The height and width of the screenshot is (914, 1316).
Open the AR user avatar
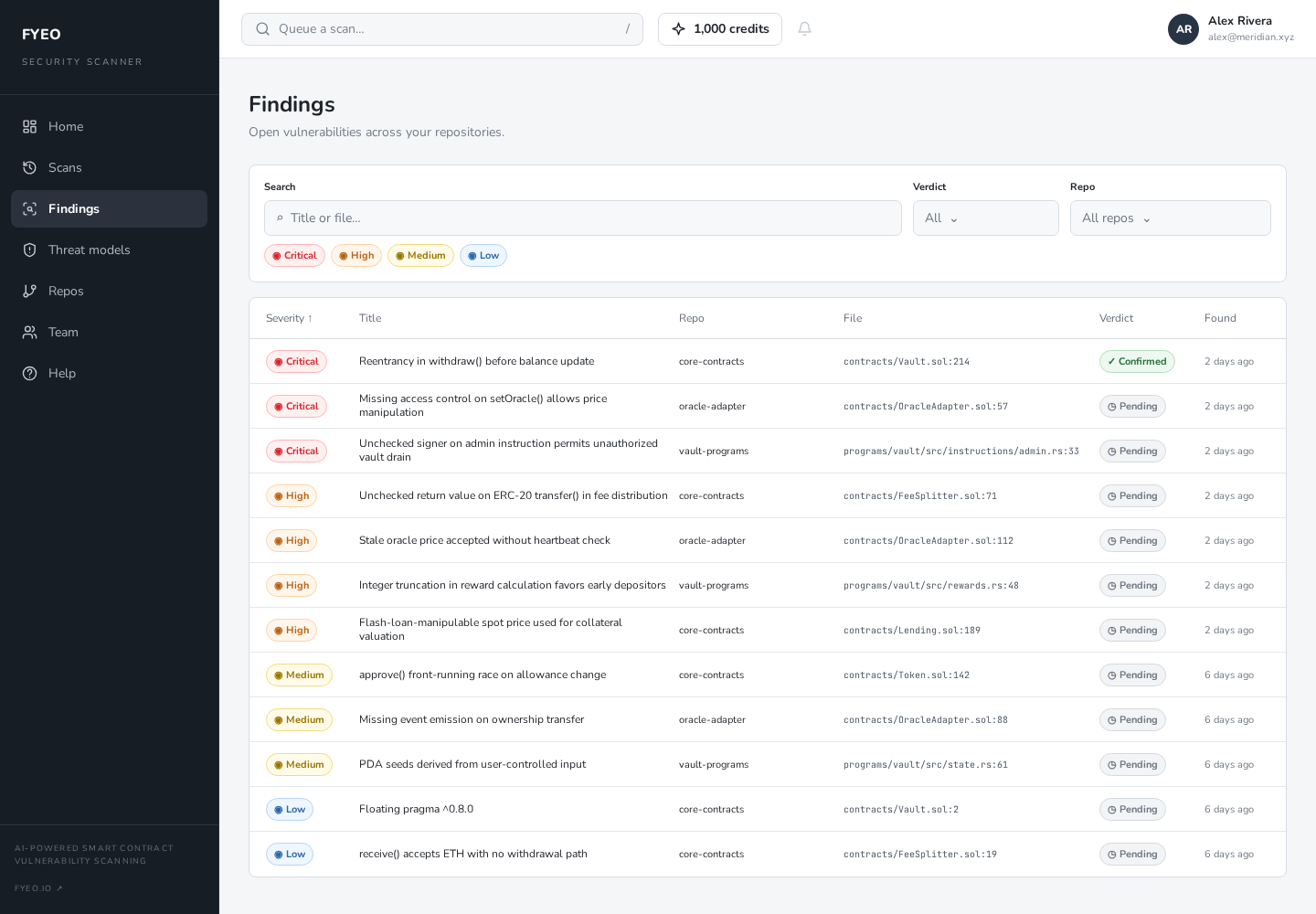coord(1183,29)
